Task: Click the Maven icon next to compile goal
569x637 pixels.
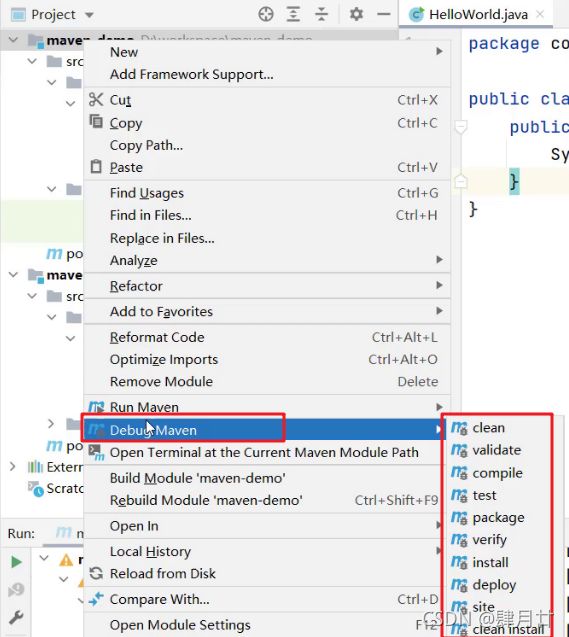Action: (459, 473)
